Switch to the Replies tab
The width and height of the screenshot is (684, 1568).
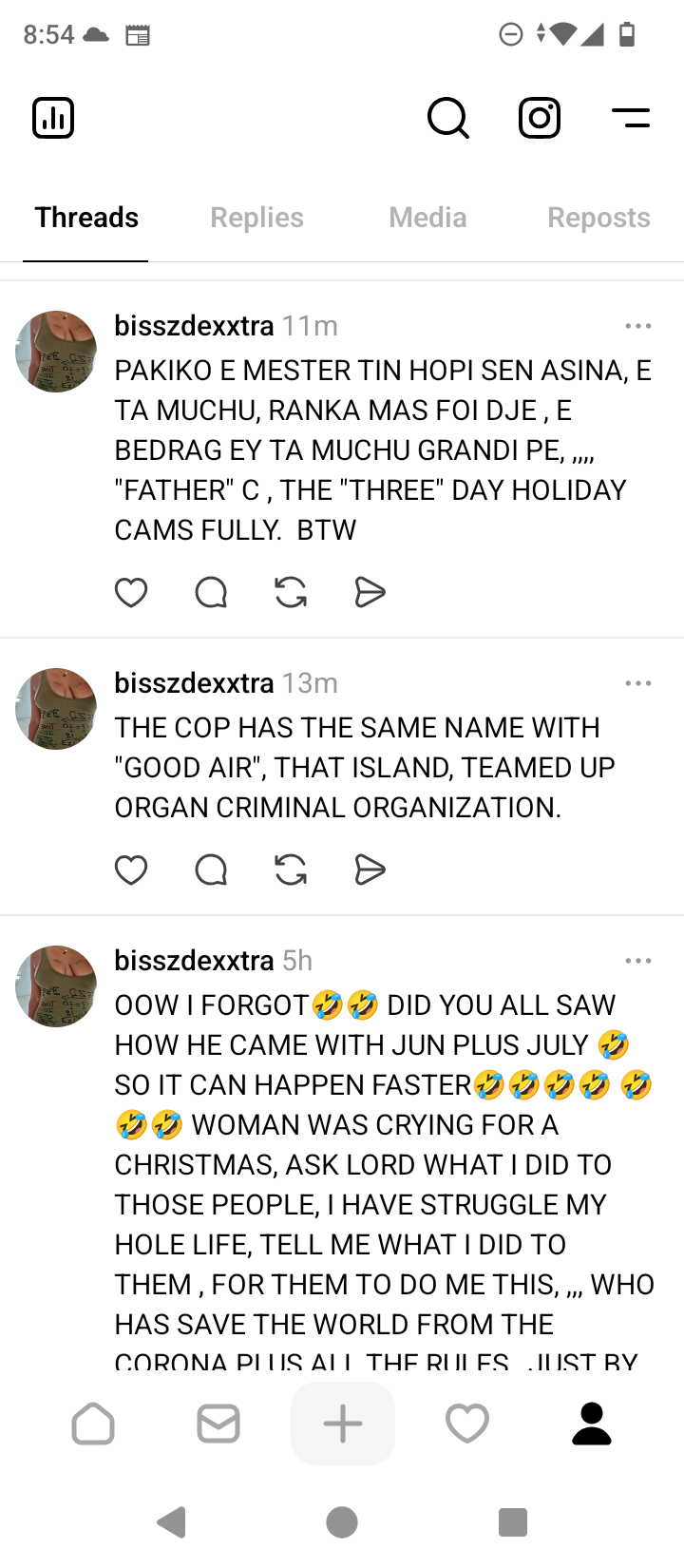(x=256, y=218)
